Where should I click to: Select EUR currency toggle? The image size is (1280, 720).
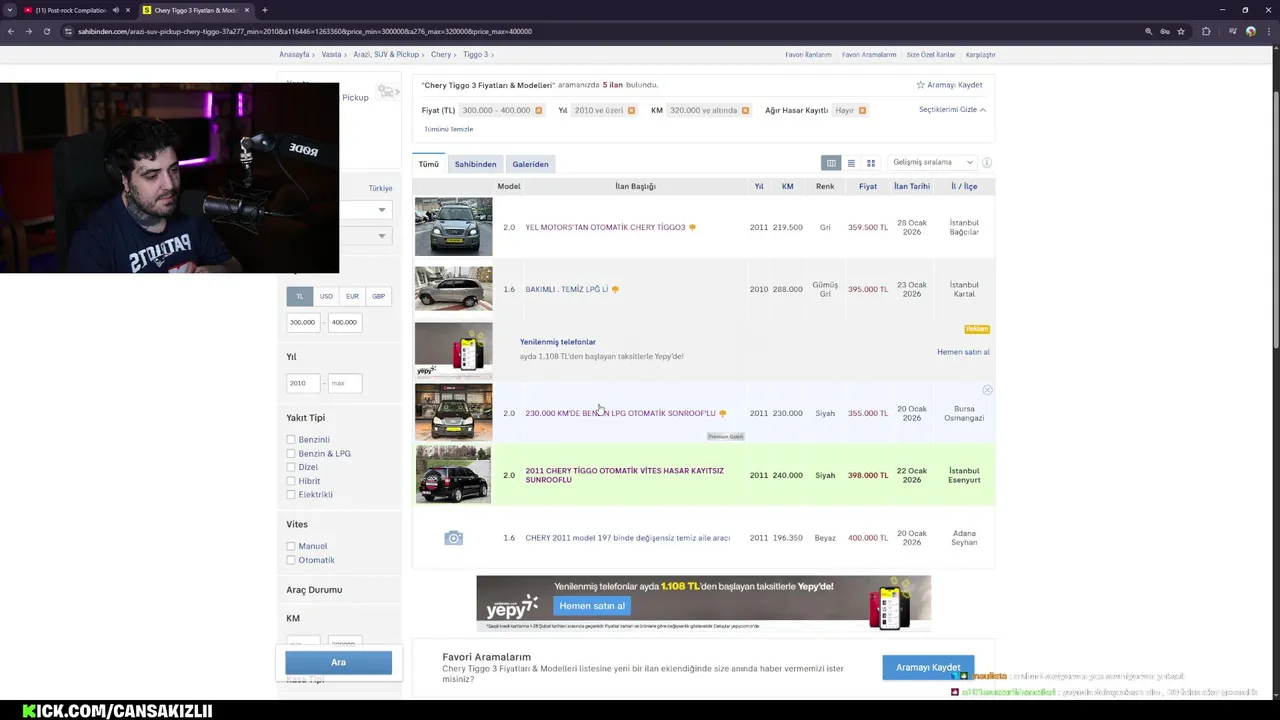[x=352, y=296]
